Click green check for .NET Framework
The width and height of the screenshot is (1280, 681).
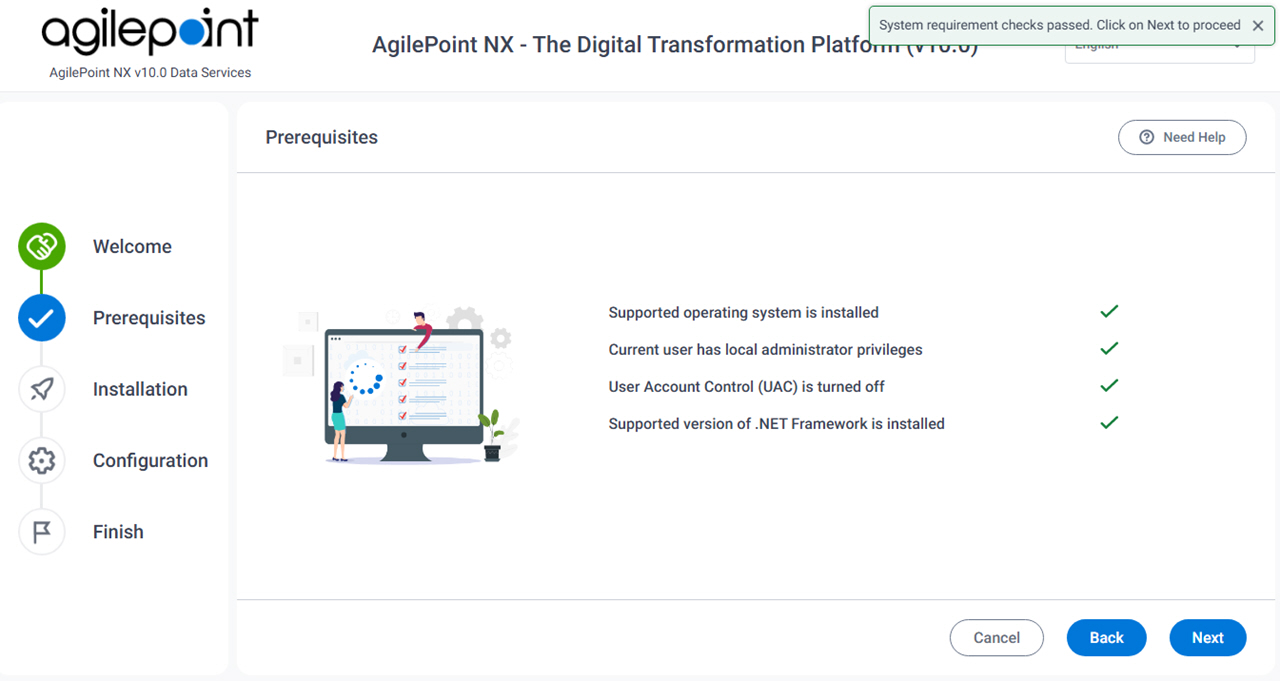tap(1109, 423)
